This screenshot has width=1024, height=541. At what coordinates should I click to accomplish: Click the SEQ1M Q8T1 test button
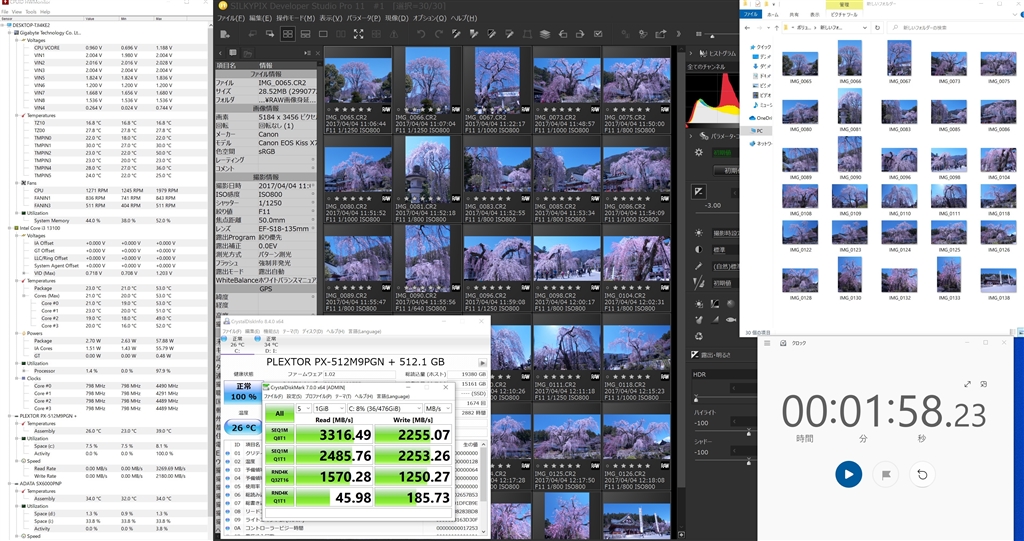click(280, 434)
